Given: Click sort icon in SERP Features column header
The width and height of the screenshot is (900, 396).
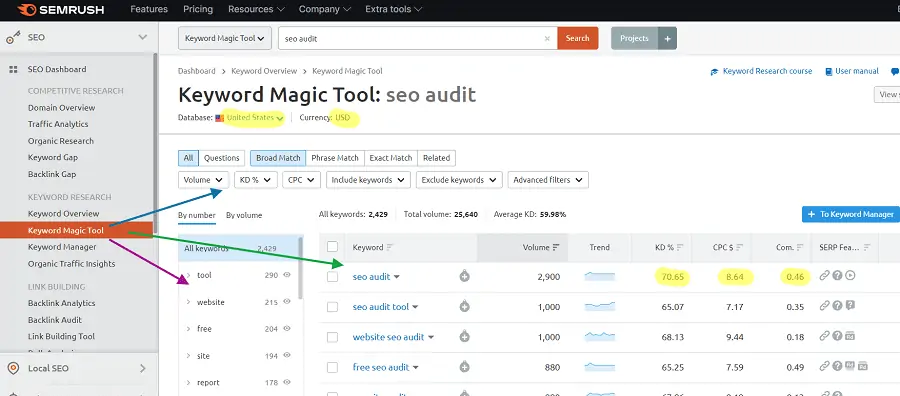Looking at the screenshot, I should coord(867,247).
